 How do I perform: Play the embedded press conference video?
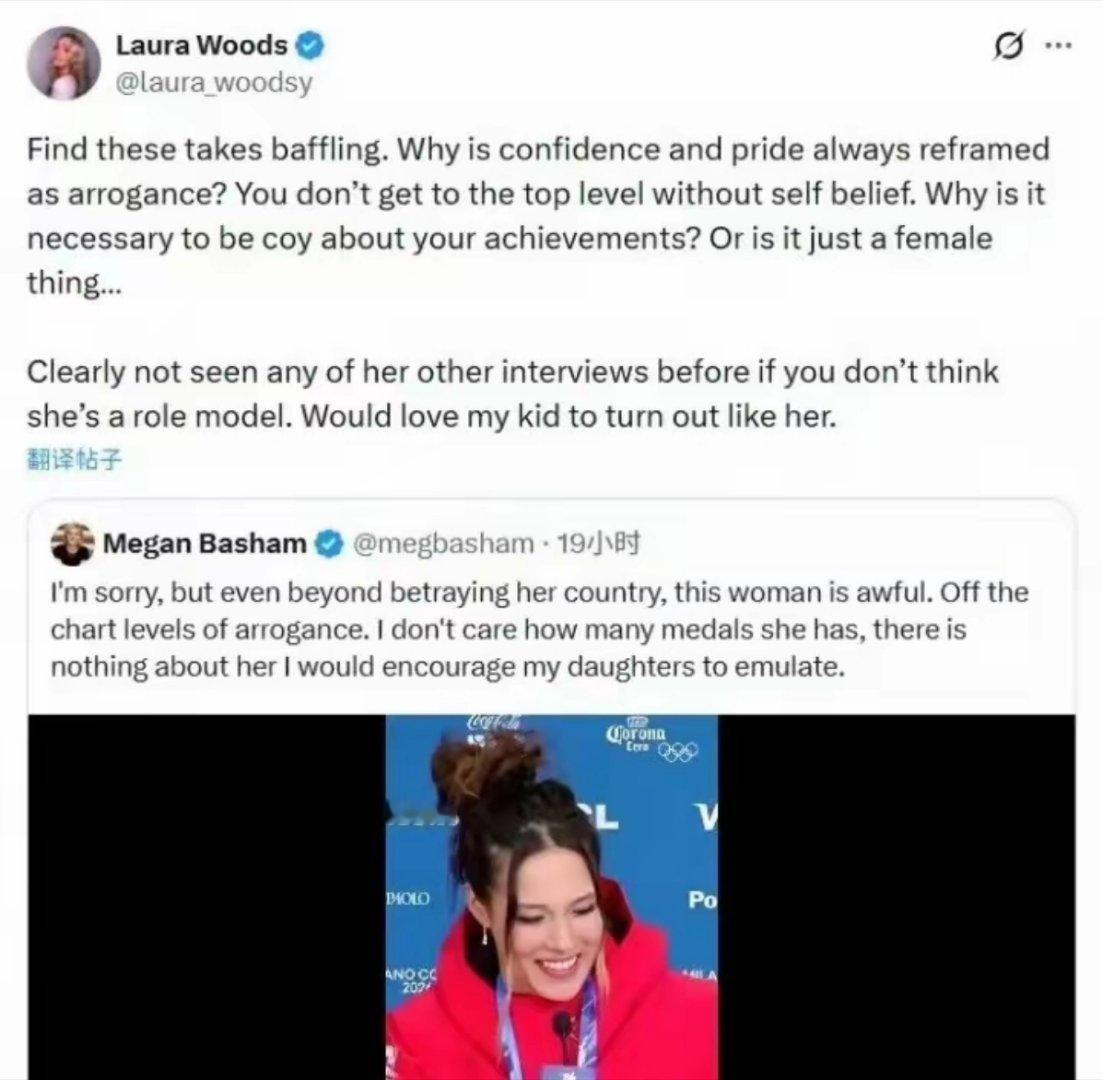552,897
